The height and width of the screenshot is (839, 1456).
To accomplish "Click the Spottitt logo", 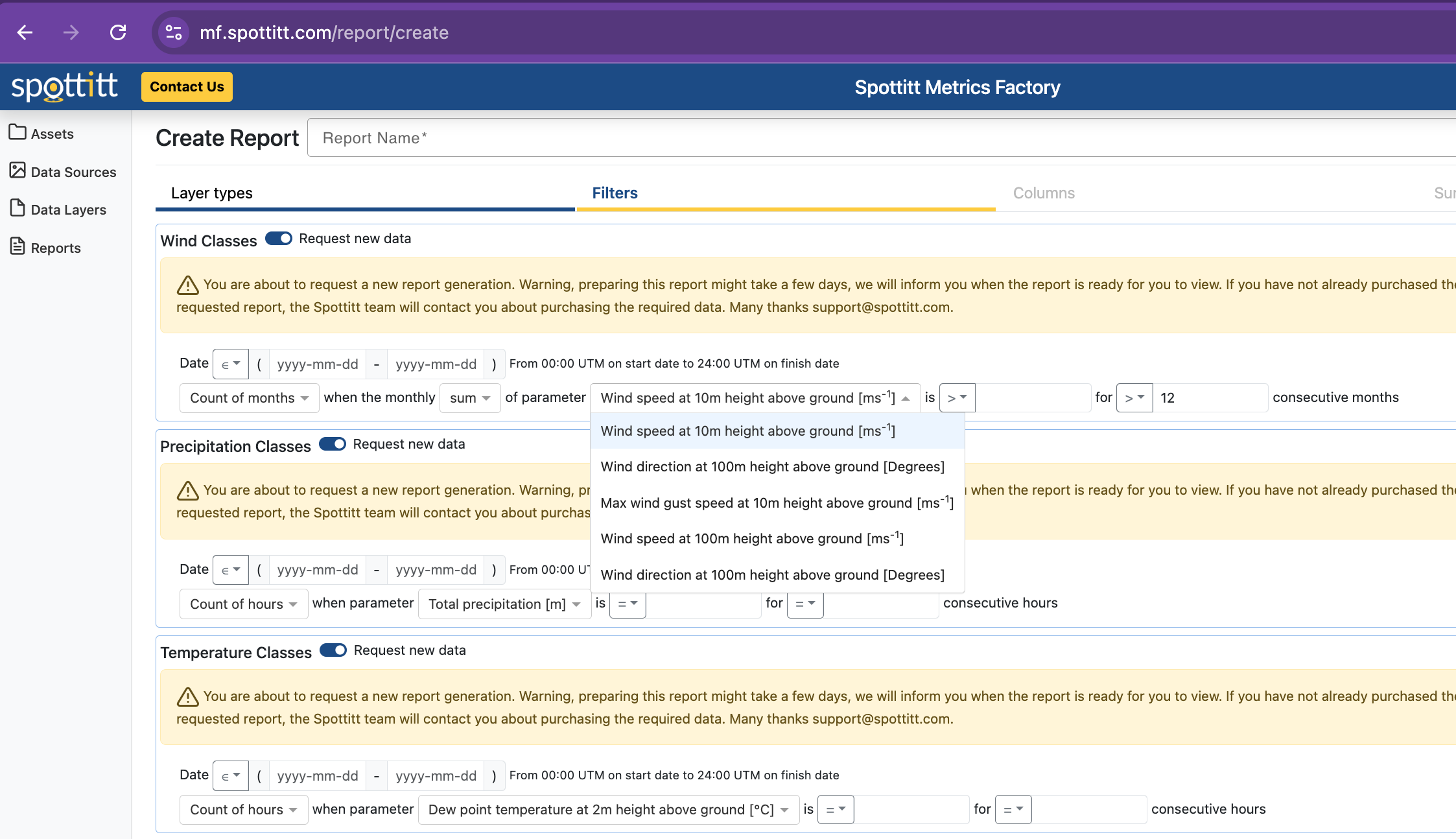I will click(x=65, y=87).
